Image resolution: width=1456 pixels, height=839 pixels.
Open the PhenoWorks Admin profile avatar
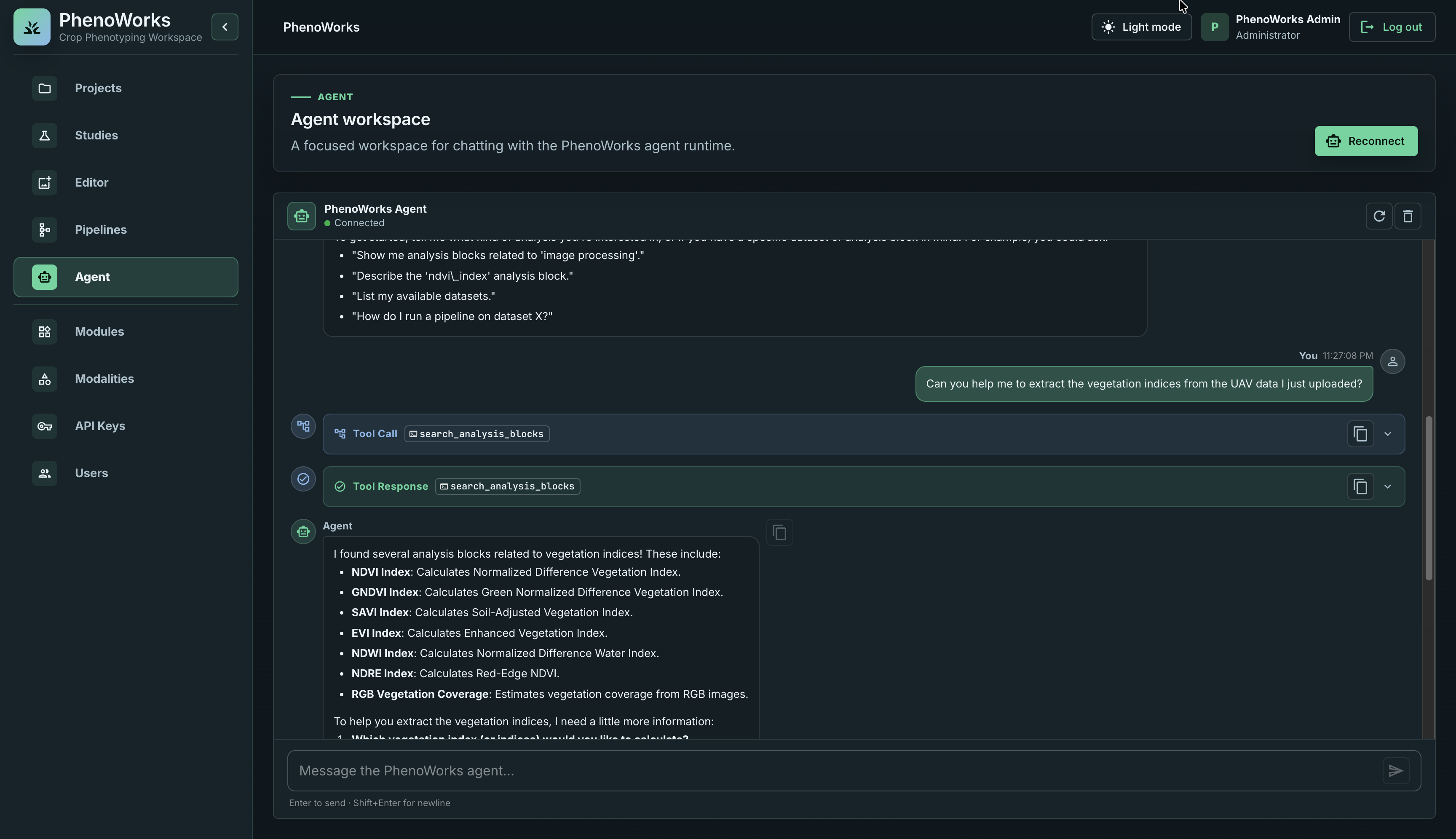pos(1215,27)
